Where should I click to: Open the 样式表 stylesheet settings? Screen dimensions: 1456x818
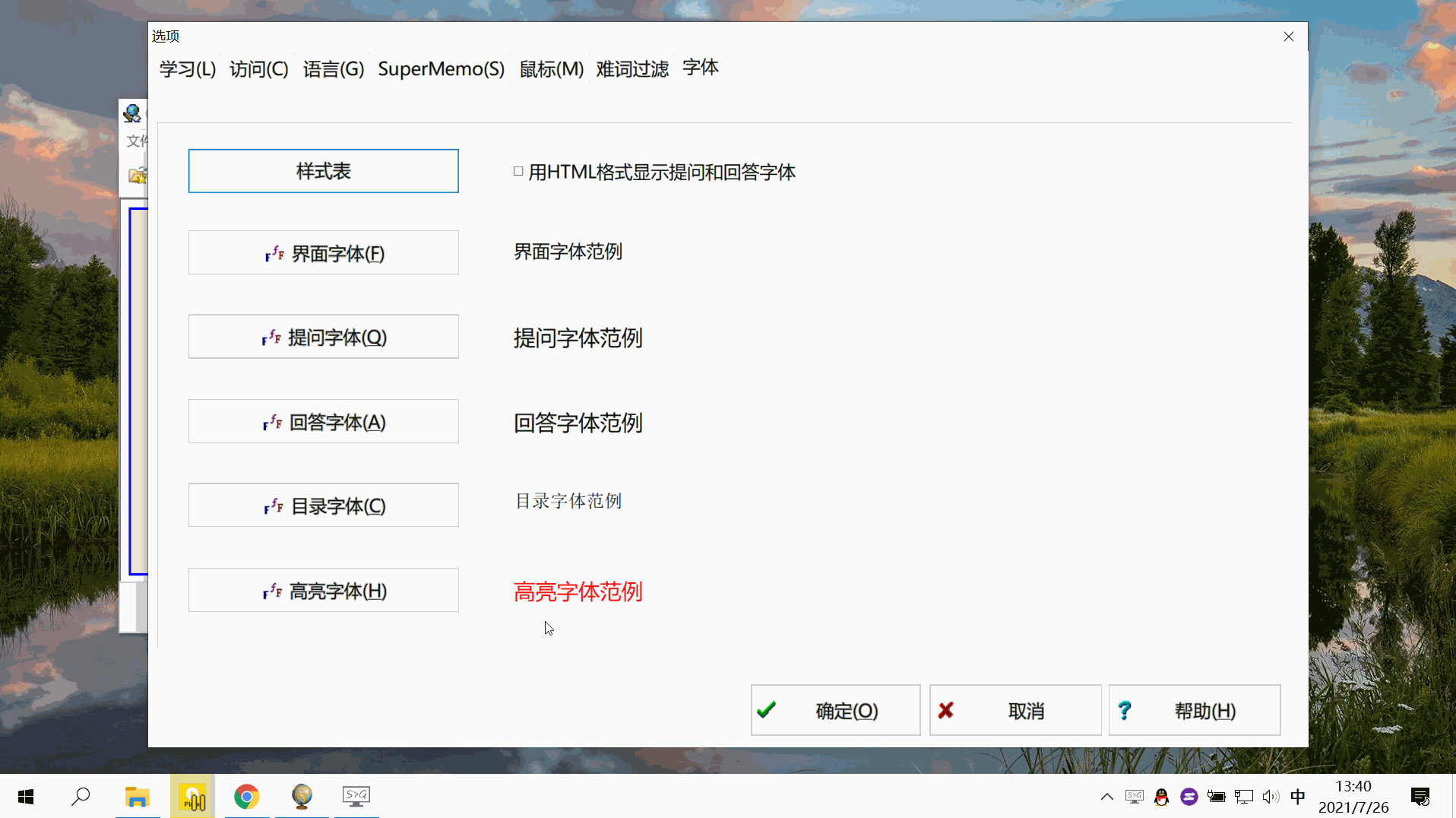(323, 170)
